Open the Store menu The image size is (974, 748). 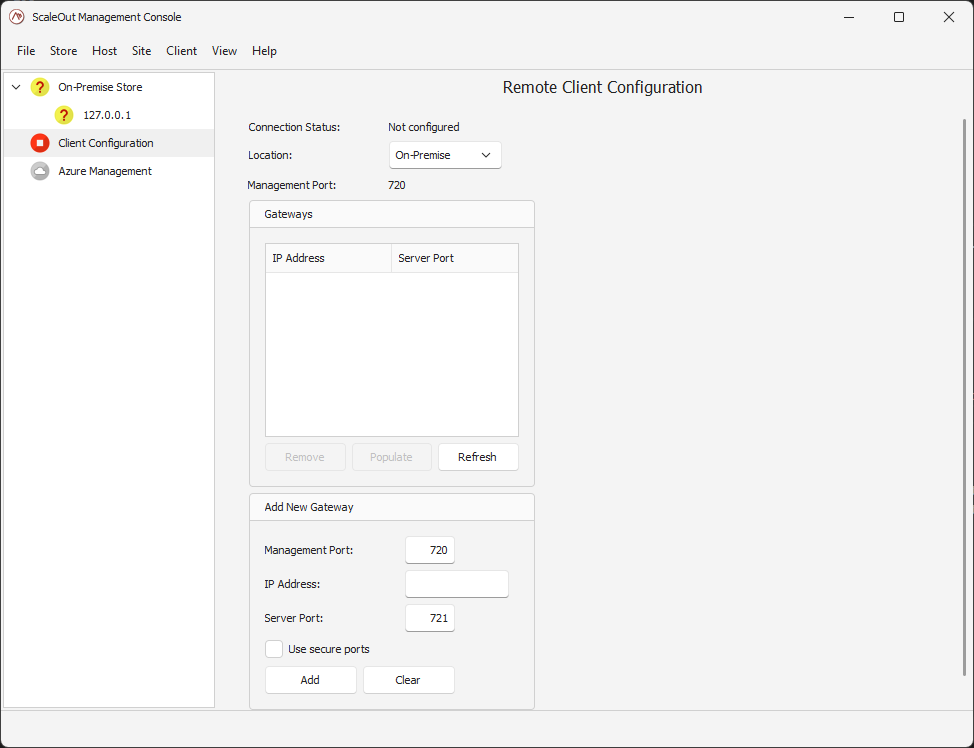[x=63, y=51]
